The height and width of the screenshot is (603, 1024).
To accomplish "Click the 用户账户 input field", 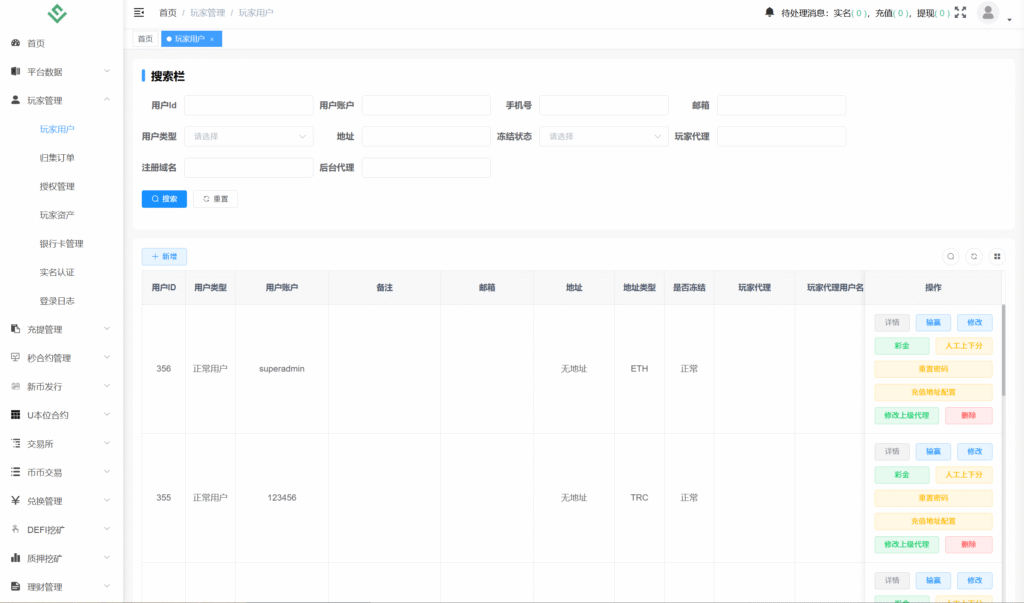I will click(x=426, y=106).
